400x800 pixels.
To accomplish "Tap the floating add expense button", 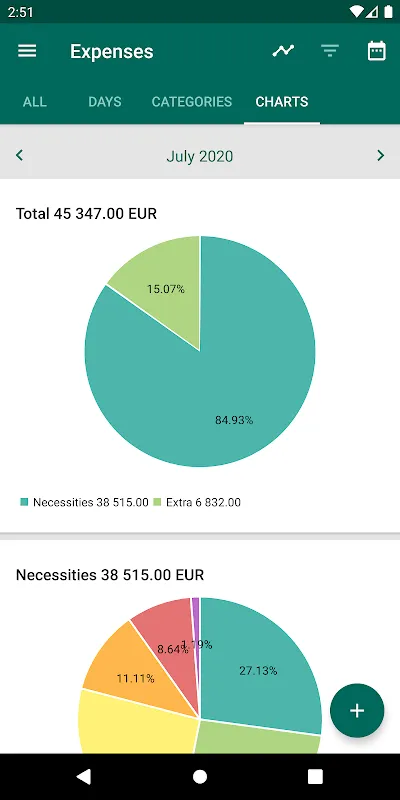I will (x=357, y=711).
